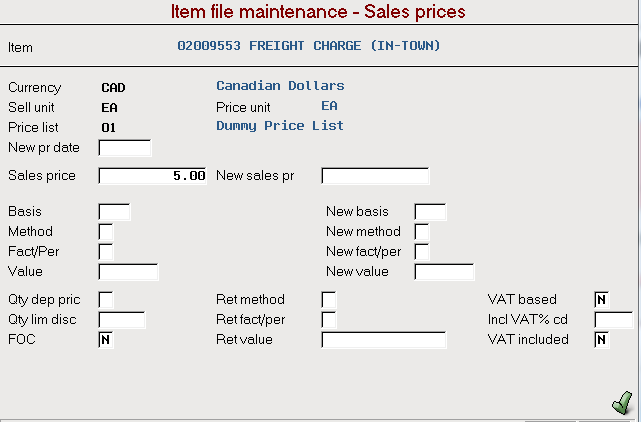This screenshot has width=641, height=422.
Task: Click the Qty lim disc field
Action: pyautogui.click(x=122, y=320)
